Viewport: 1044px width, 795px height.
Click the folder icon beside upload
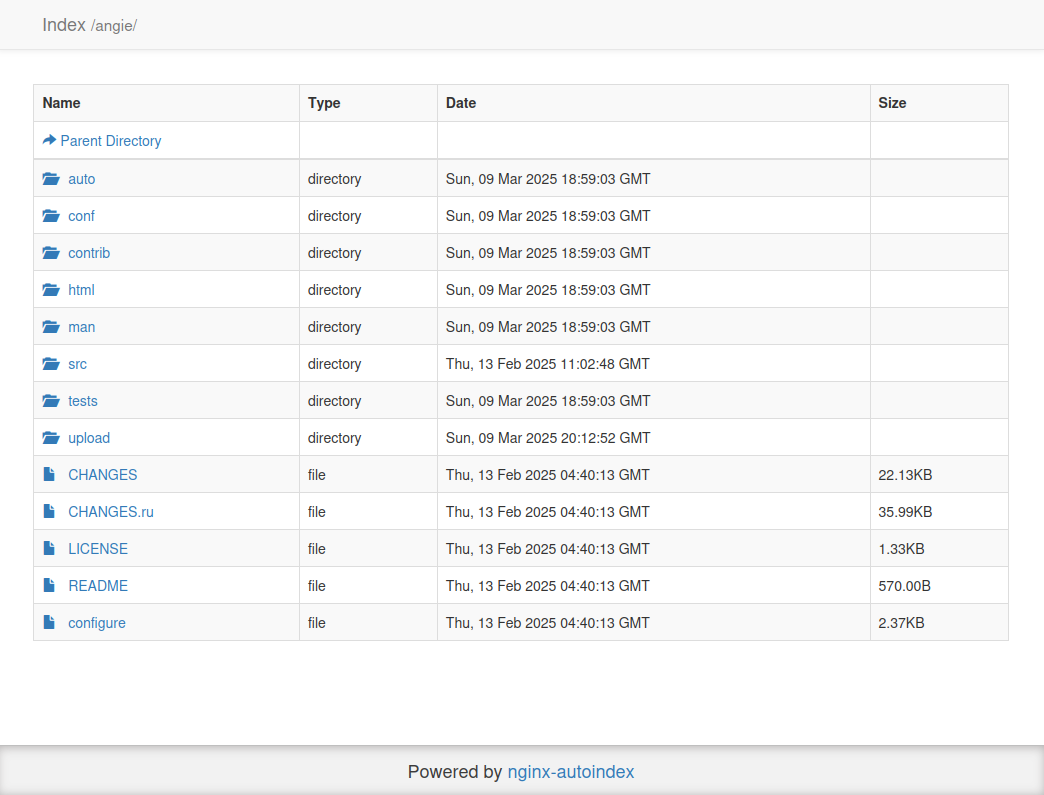[x=51, y=438]
